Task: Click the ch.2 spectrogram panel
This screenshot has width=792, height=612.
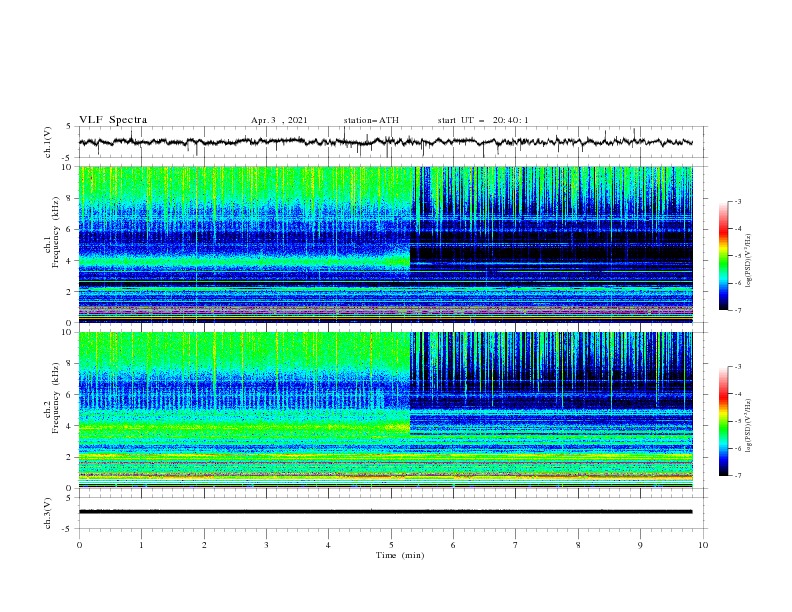Action: coord(385,410)
